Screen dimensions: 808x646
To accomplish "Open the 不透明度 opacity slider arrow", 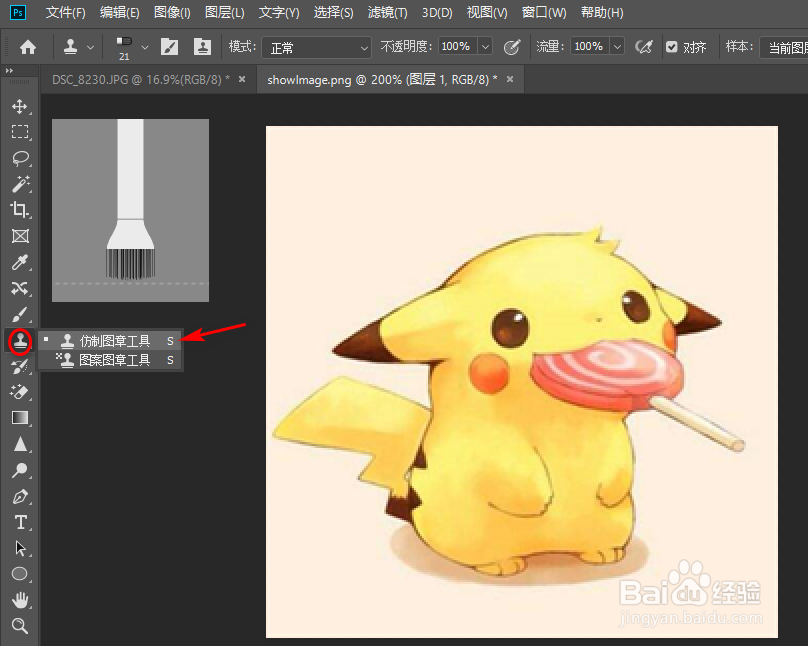I will click(x=485, y=47).
